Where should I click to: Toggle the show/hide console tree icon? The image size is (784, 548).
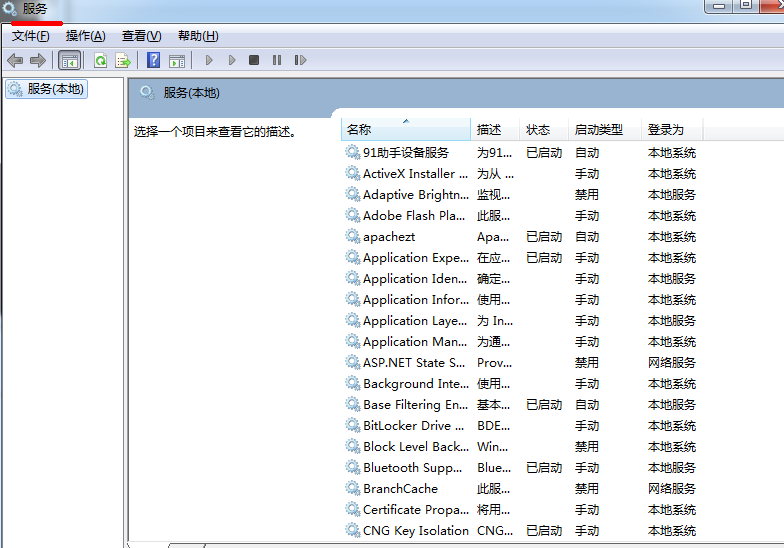tap(70, 60)
